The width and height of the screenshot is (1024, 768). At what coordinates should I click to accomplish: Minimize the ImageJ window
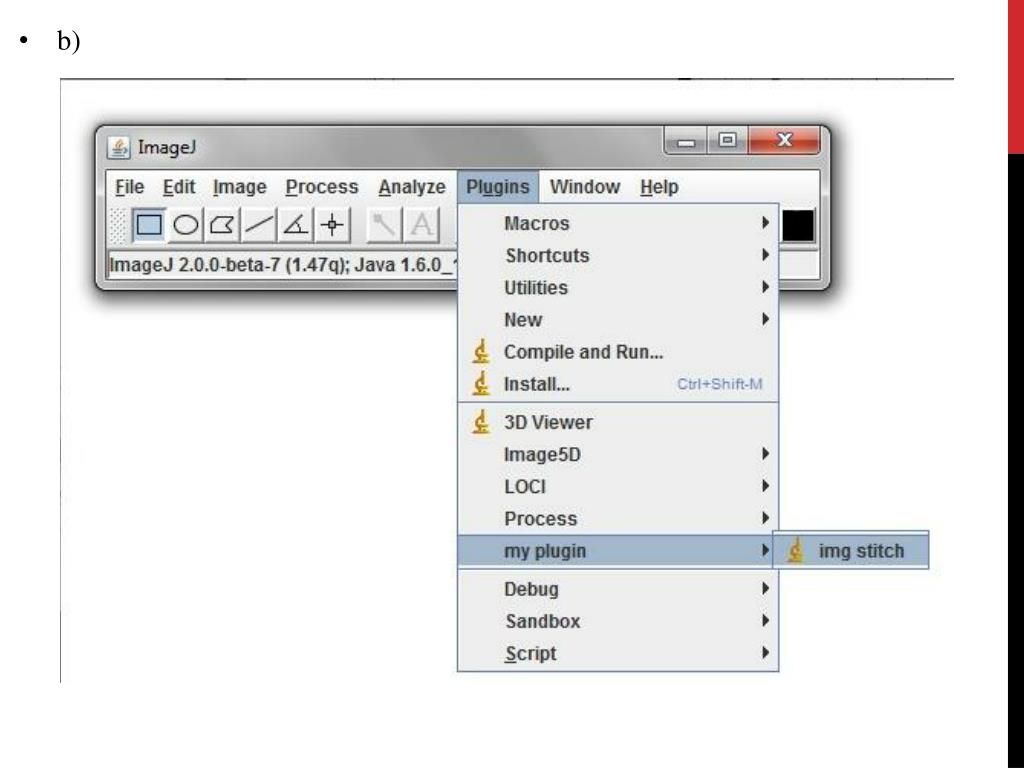point(685,141)
